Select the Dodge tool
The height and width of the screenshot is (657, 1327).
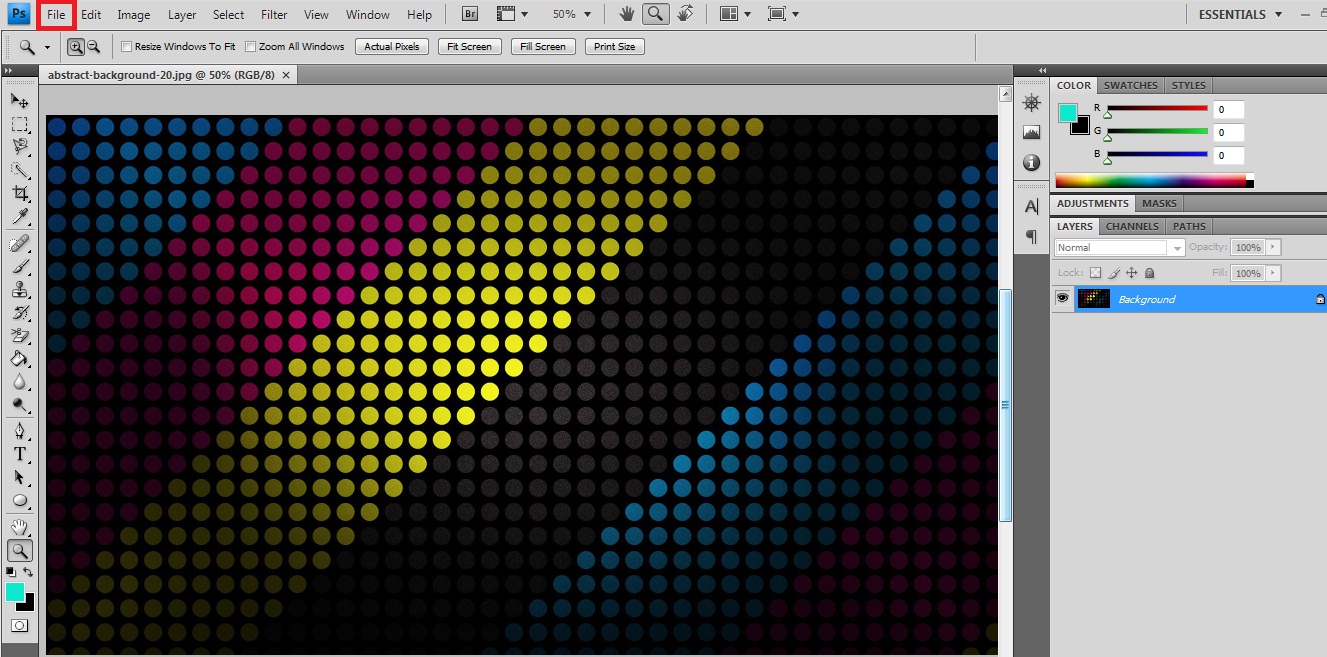click(20, 404)
